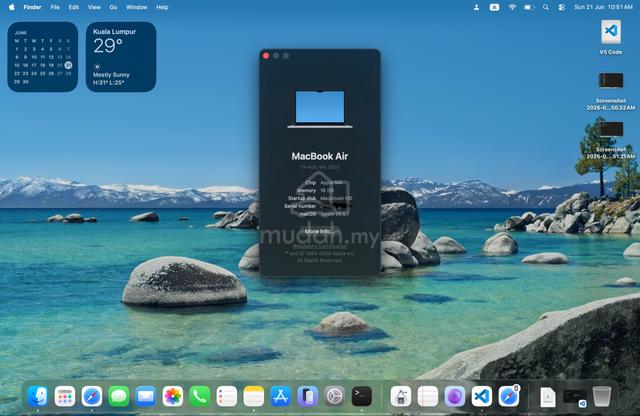Open the Kuala Lumpur weather widget

click(121, 57)
